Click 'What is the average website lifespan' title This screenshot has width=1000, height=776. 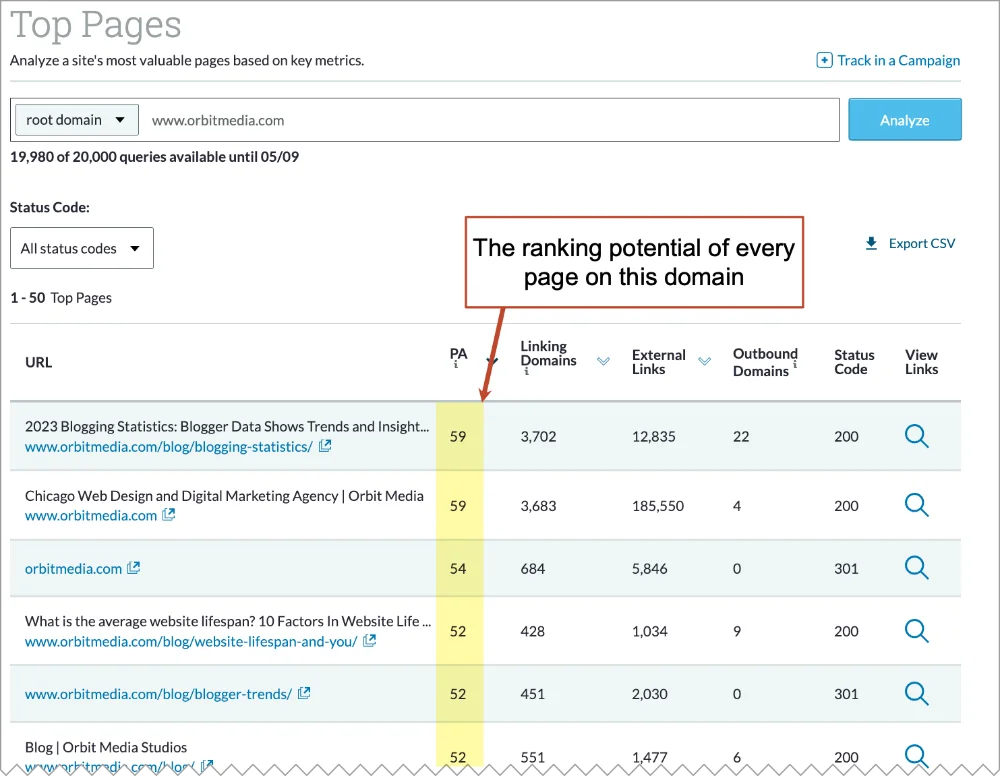coord(228,621)
